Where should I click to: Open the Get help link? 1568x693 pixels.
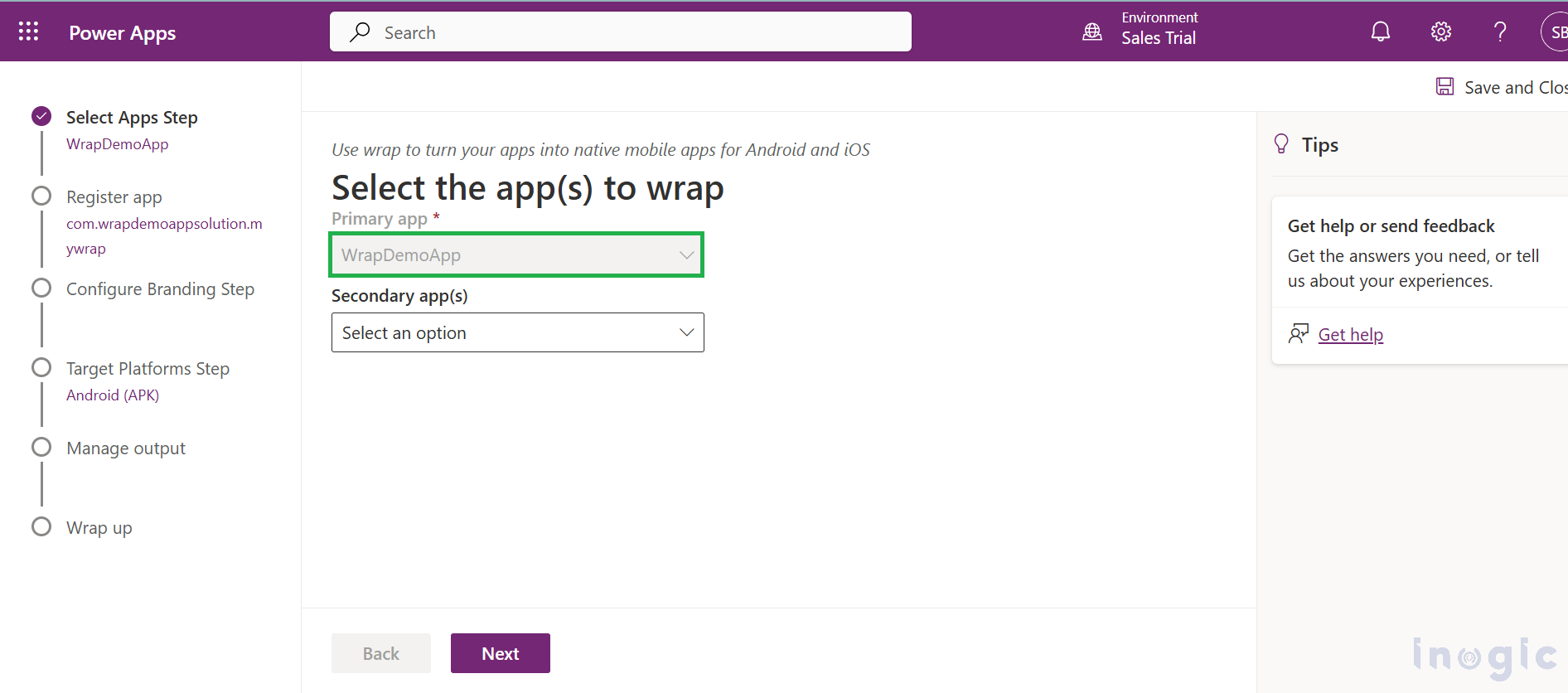[1350, 334]
